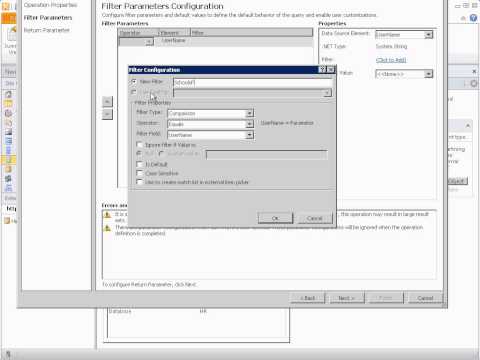This screenshot has height=360, width=480.
Task: Click the orange File tab
Action: (8, 18)
